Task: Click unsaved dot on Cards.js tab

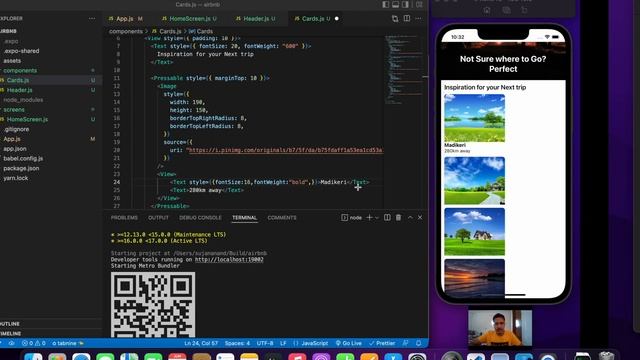Action: point(336,19)
